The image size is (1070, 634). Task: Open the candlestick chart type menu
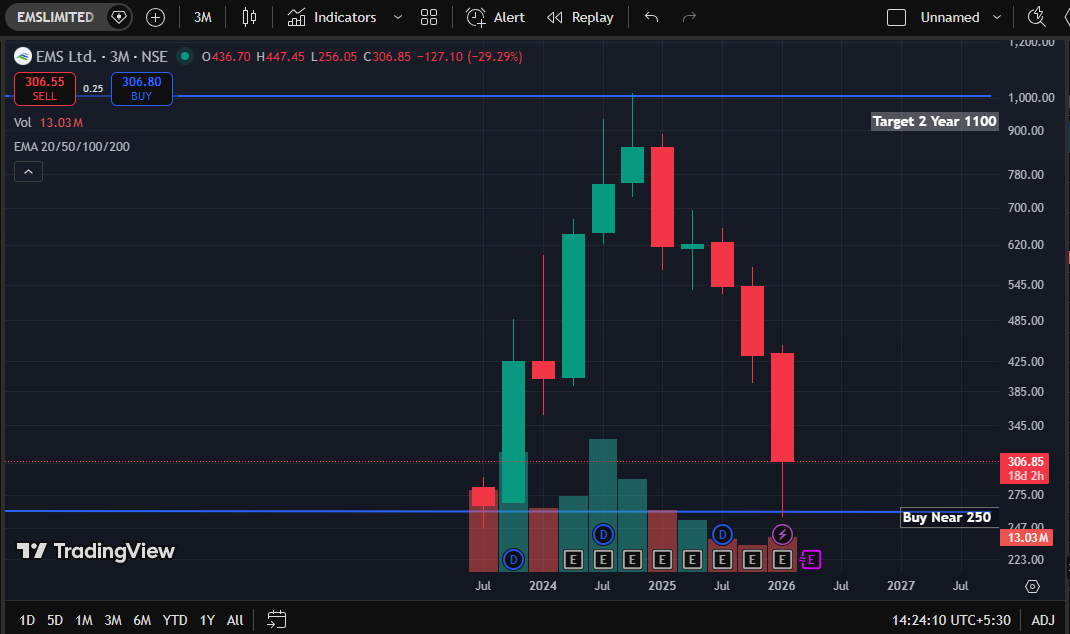[x=249, y=17]
